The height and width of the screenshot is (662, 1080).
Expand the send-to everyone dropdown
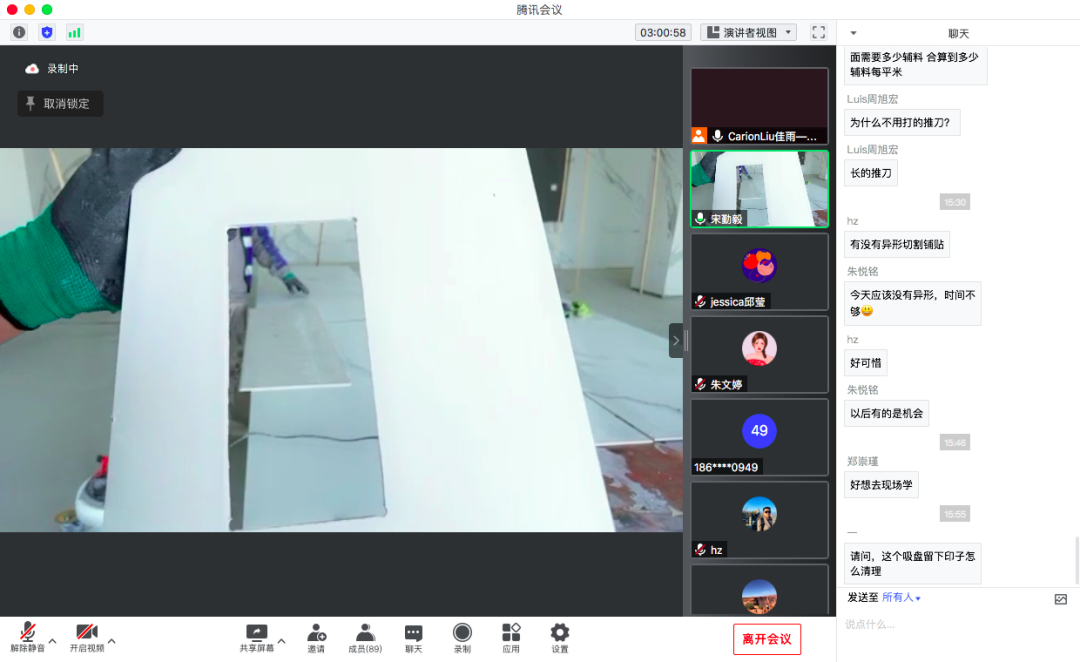point(901,598)
